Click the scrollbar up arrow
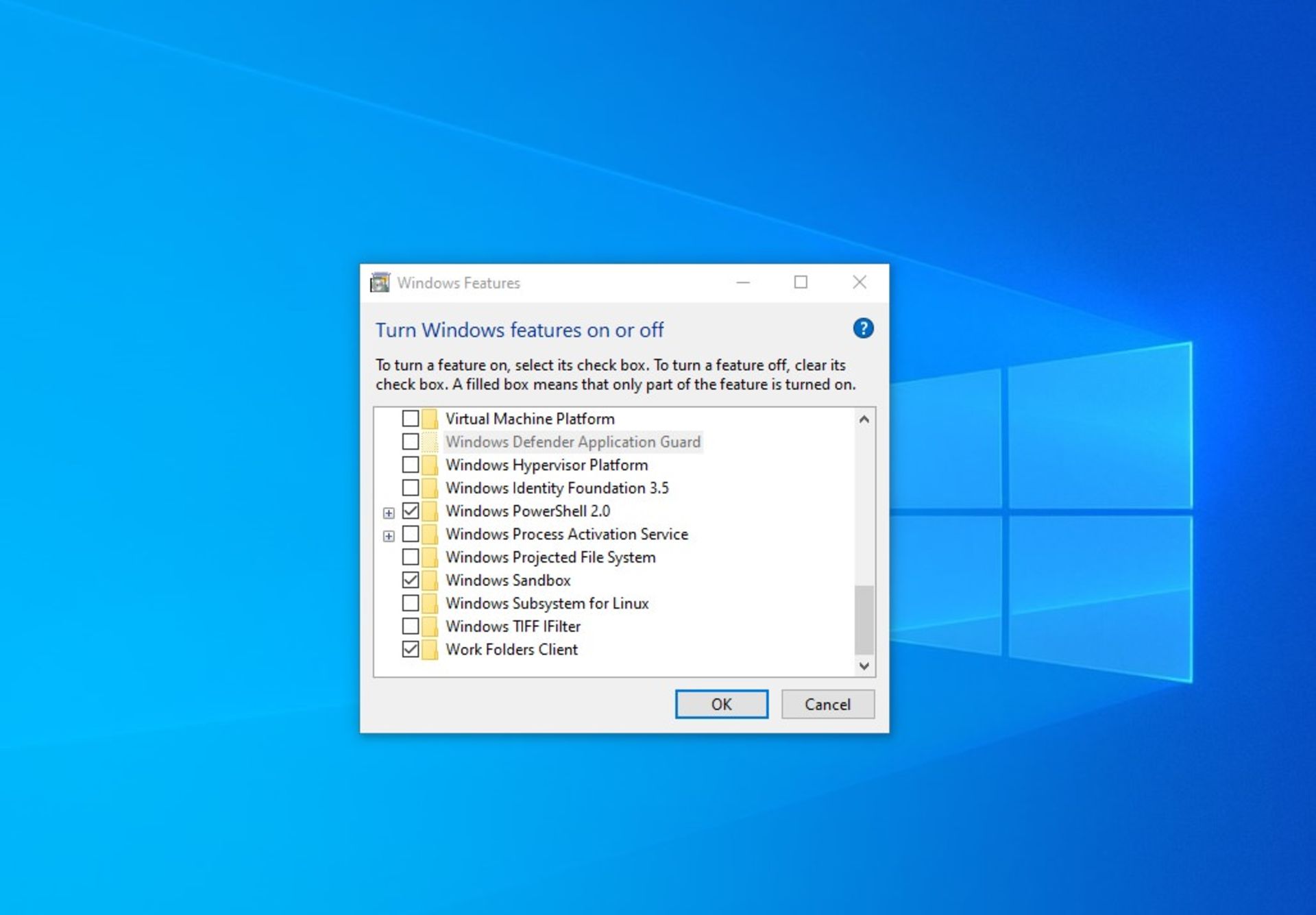 pyautogui.click(x=864, y=419)
